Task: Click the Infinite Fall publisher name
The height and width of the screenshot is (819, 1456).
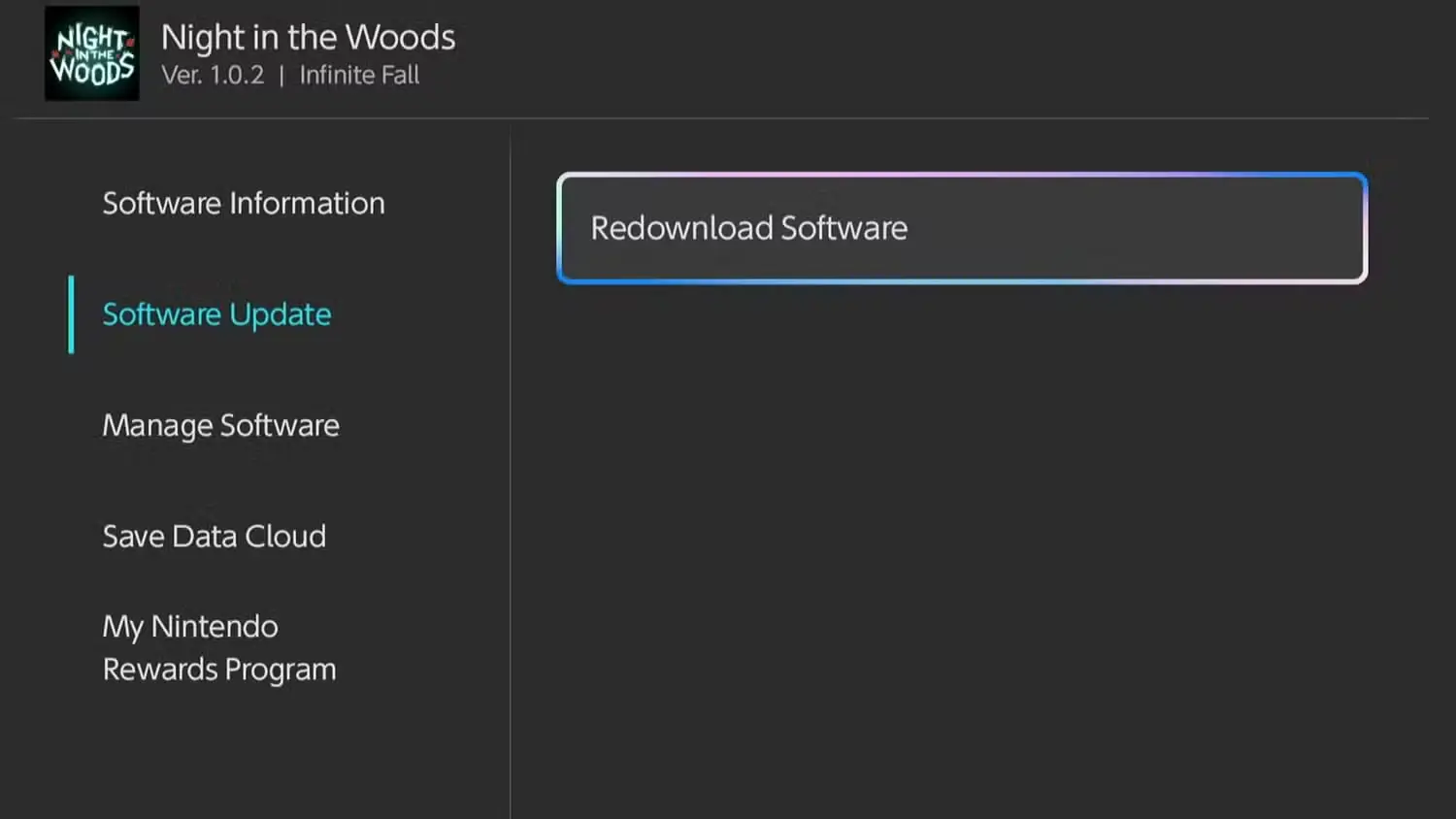Action: [359, 75]
